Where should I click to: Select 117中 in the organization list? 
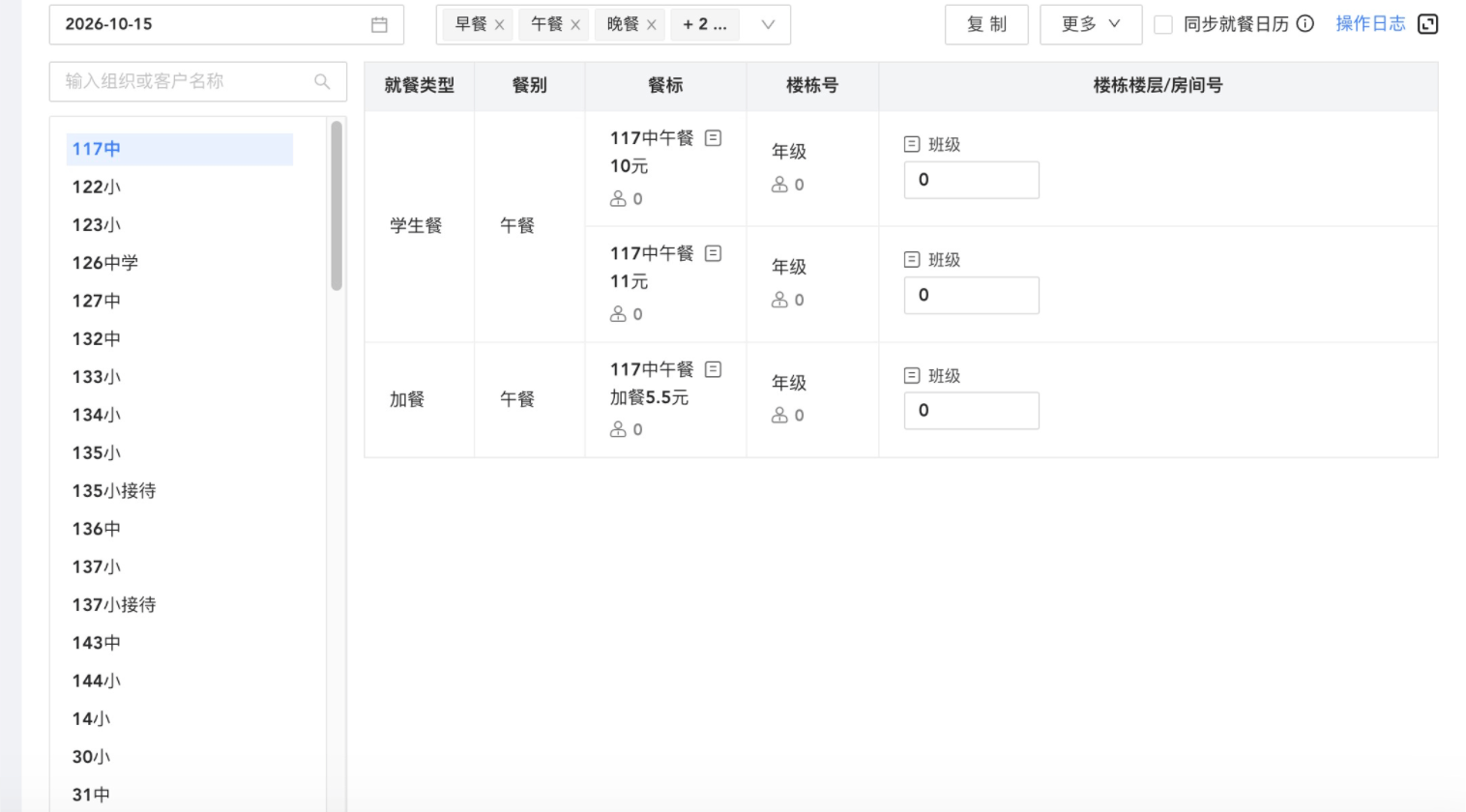[x=180, y=149]
